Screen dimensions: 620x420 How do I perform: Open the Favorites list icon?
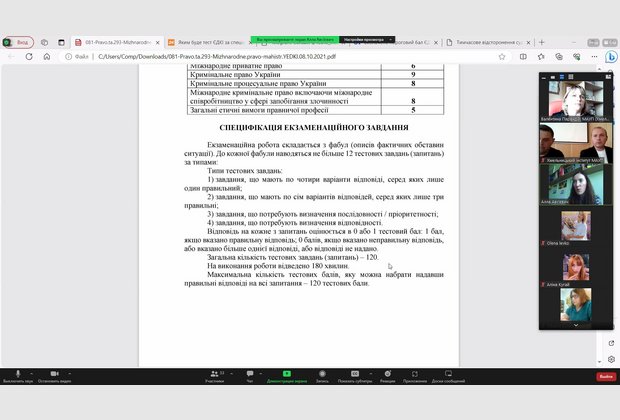click(x=541, y=57)
